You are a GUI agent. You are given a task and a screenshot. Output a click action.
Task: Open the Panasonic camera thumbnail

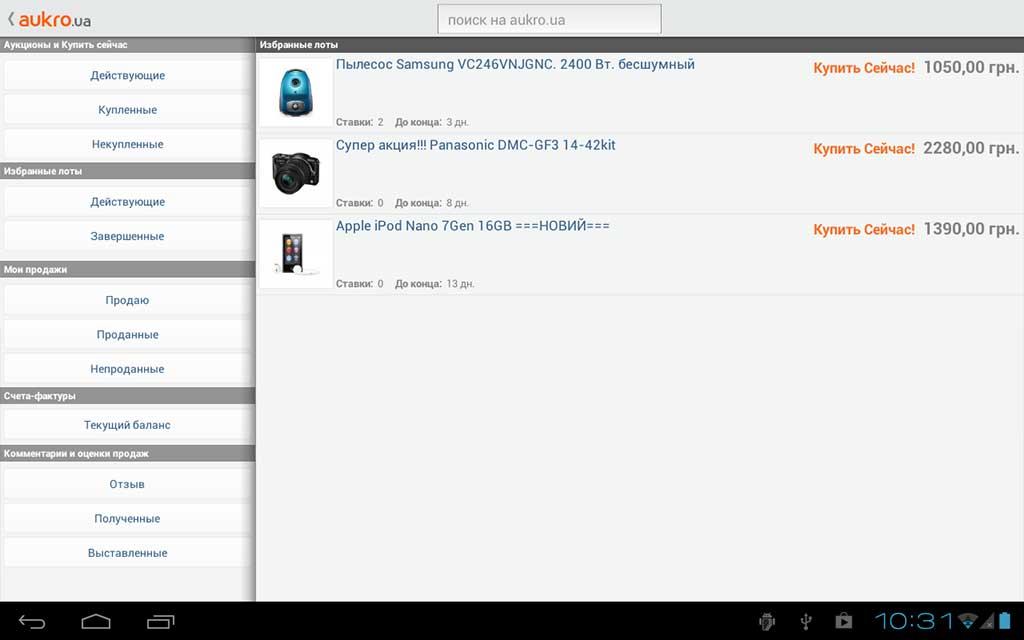296,173
